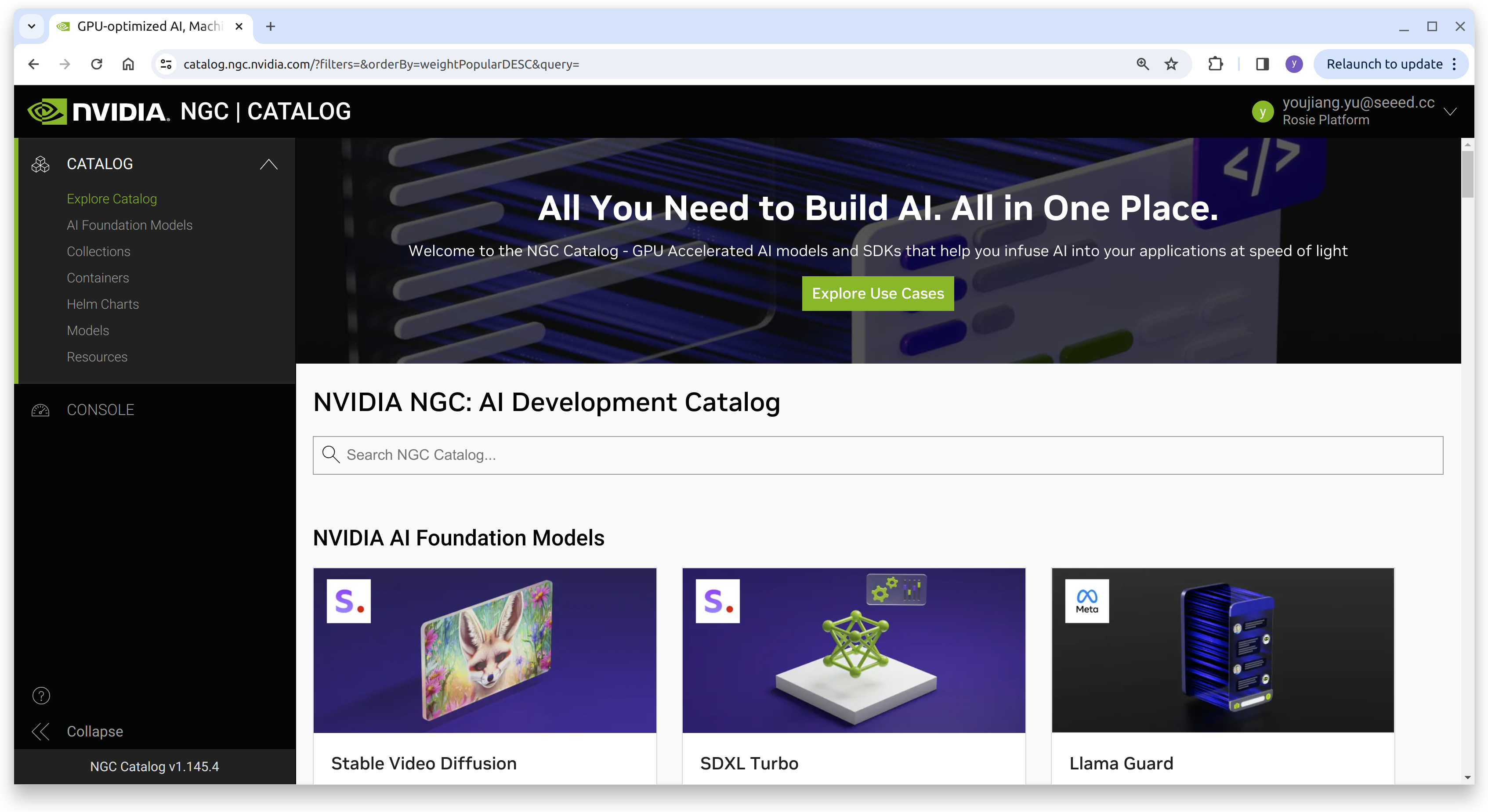Click the Explore Use Cases button

tap(877, 293)
